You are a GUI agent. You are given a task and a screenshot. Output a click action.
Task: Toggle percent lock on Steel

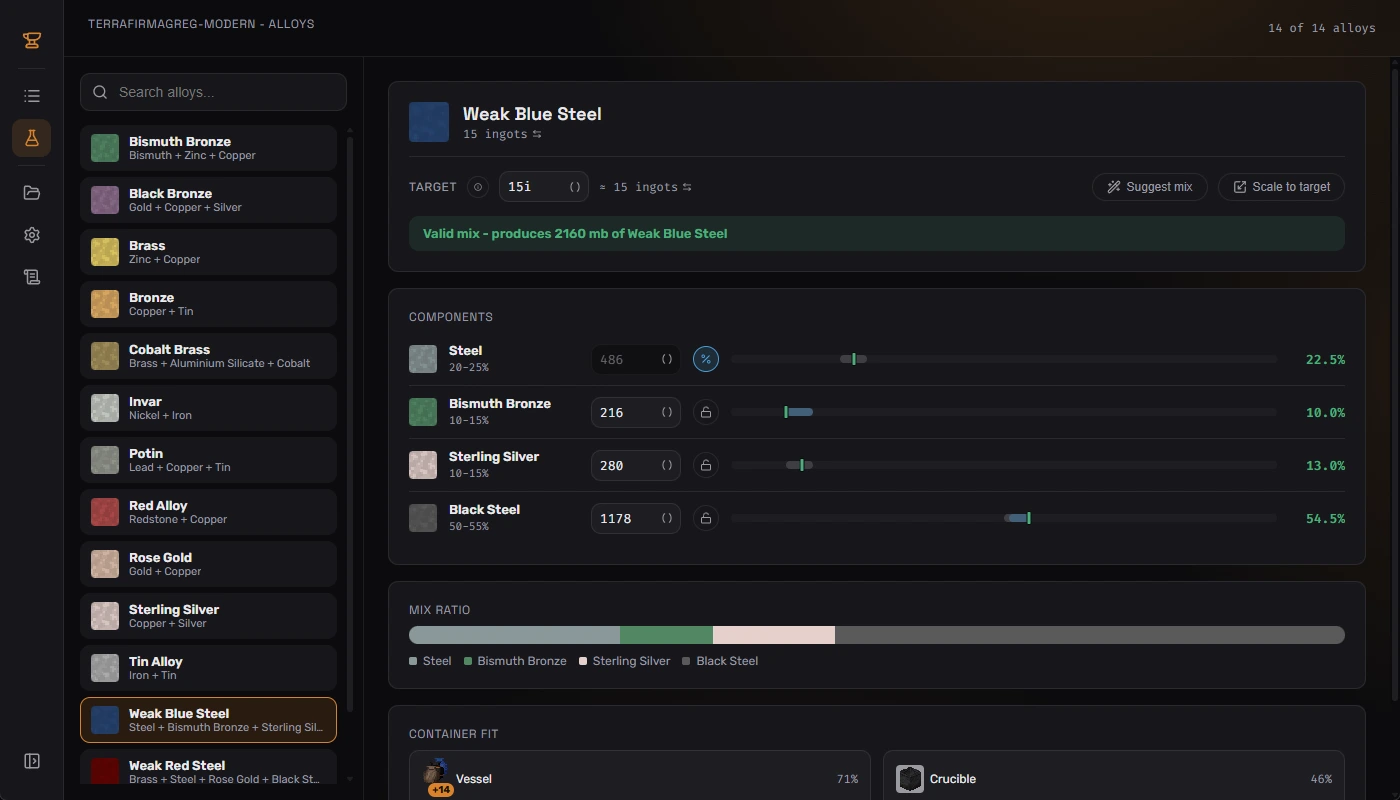pyautogui.click(x=706, y=359)
